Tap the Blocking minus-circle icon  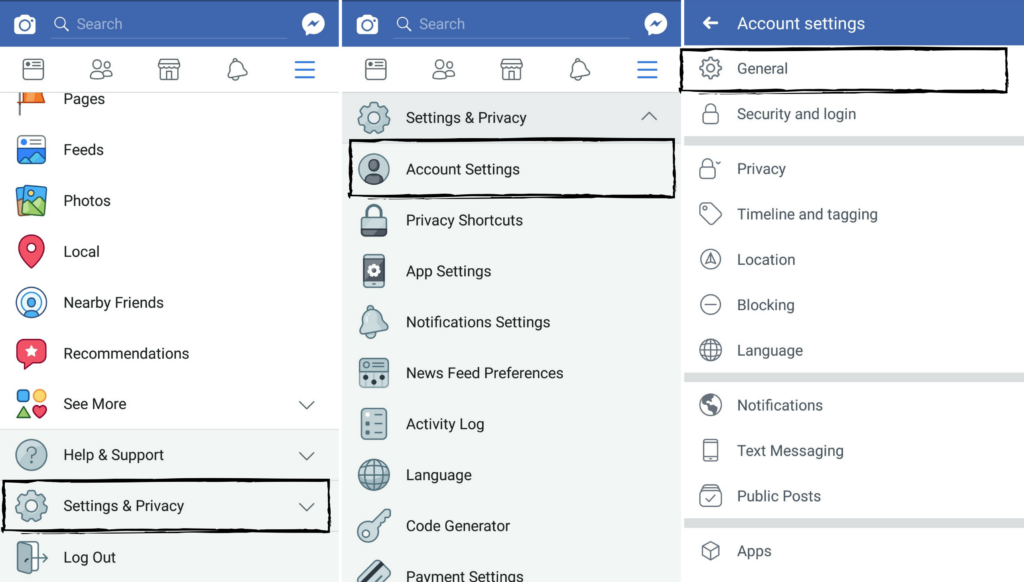pos(711,305)
